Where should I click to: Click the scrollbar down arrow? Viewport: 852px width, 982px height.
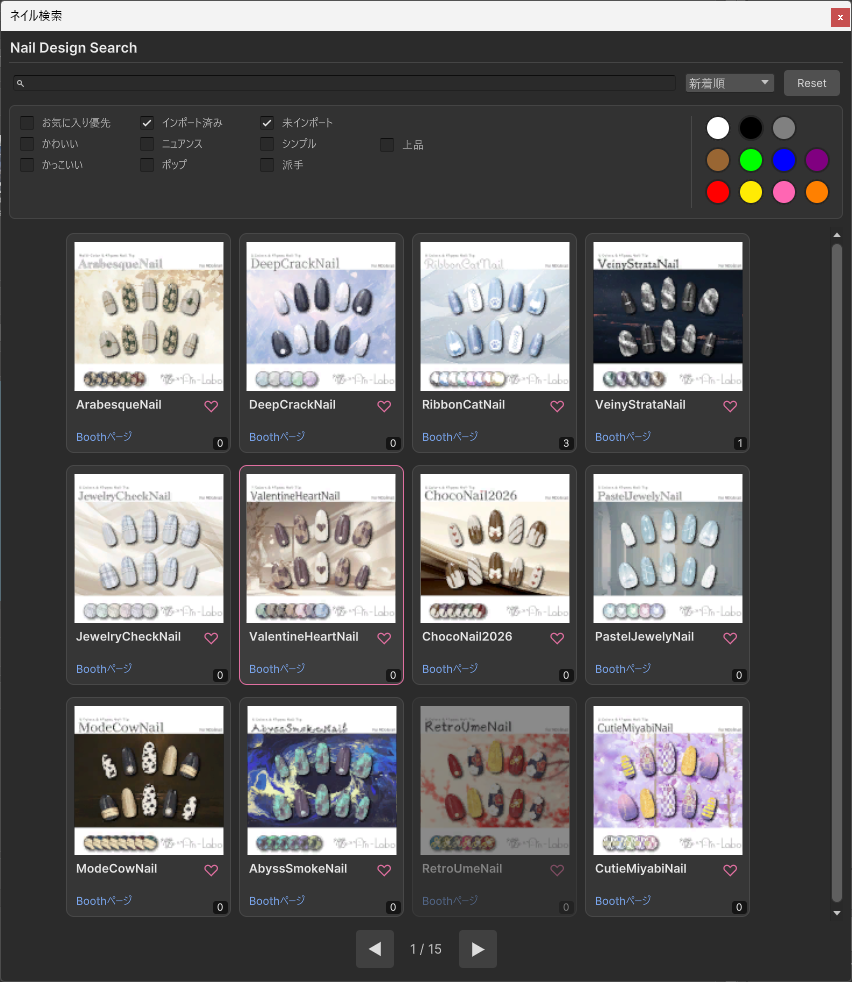coord(837,912)
